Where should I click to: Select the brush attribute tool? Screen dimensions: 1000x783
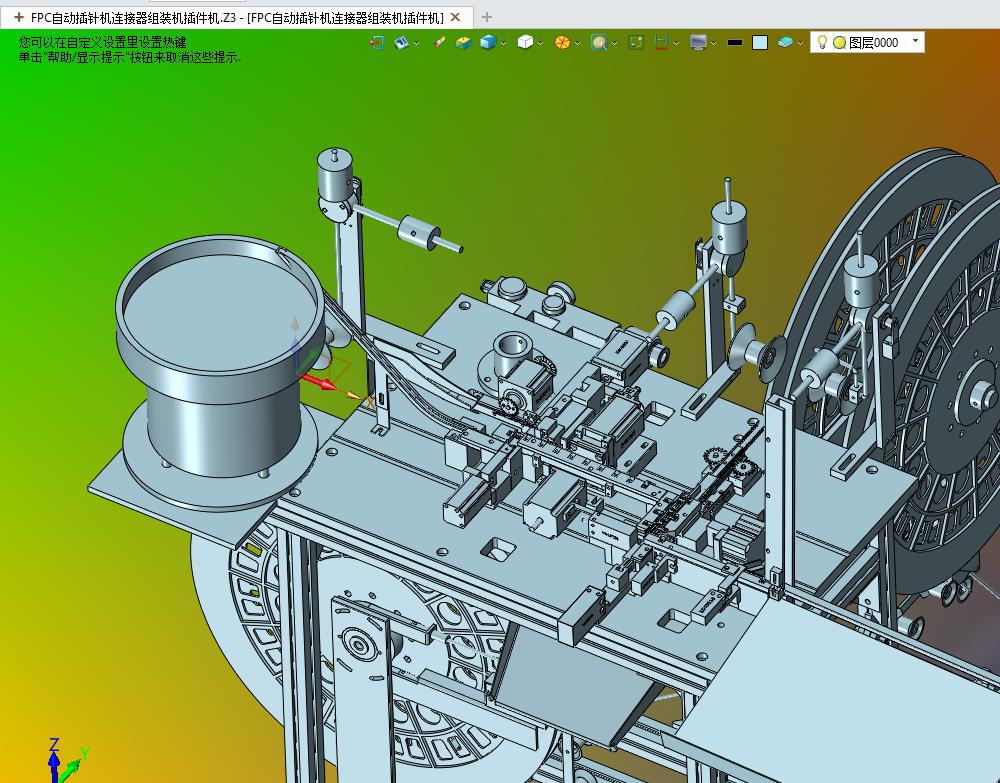pyautogui.click(x=440, y=43)
